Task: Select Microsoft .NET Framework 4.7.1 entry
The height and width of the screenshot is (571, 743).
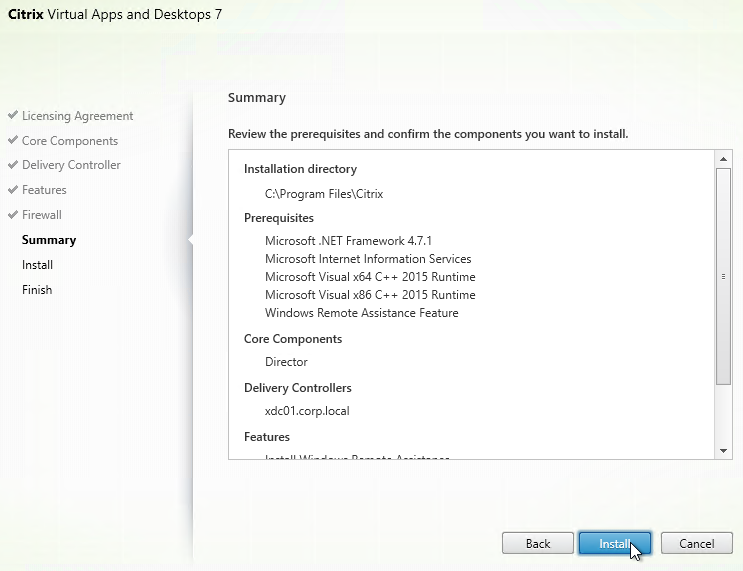Action: [348, 241]
